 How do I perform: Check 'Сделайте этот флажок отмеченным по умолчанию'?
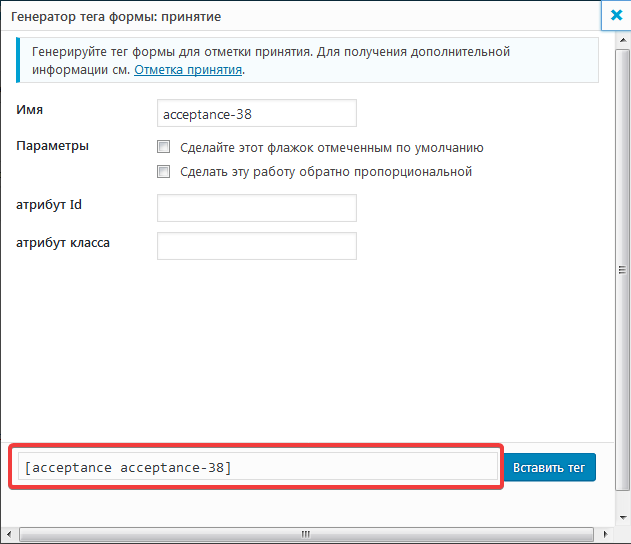163,147
